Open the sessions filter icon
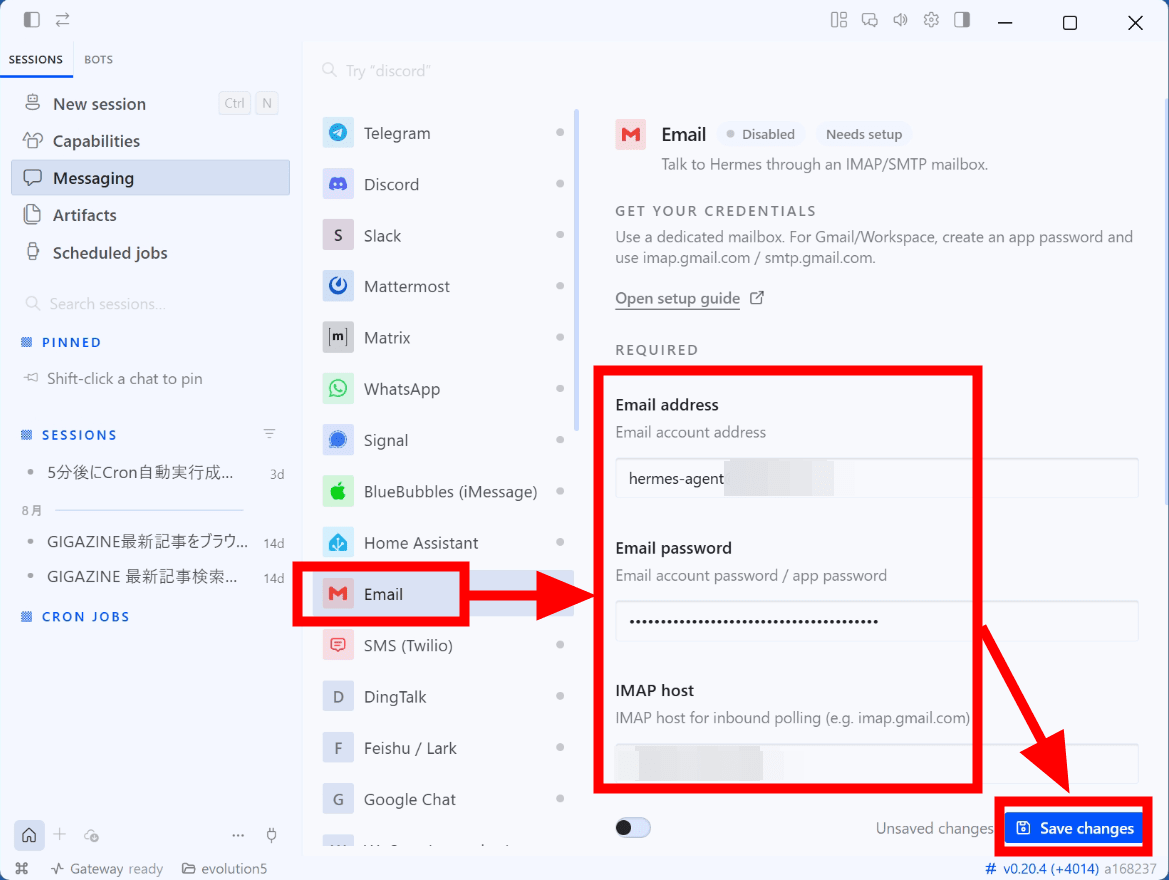This screenshot has height=880, width=1169. (x=270, y=434)
